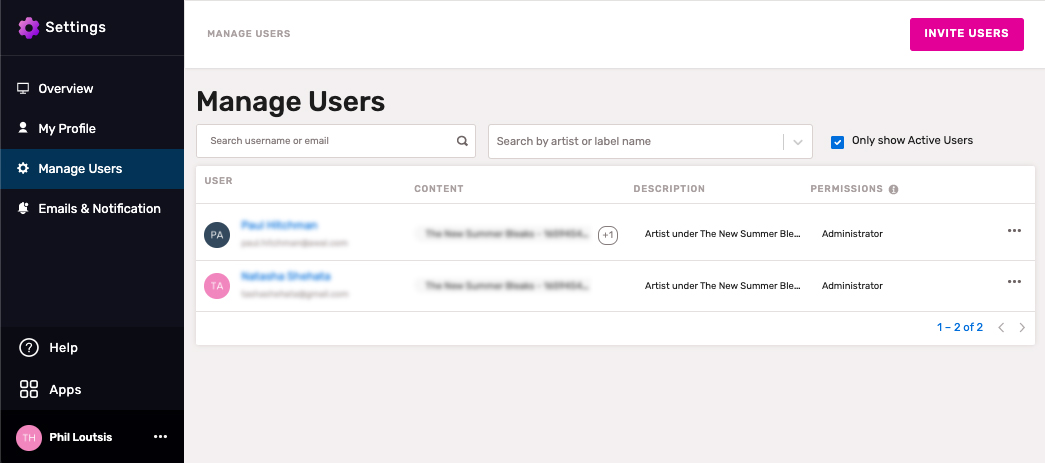Click the Permissions info icon

tap(893, 189)
